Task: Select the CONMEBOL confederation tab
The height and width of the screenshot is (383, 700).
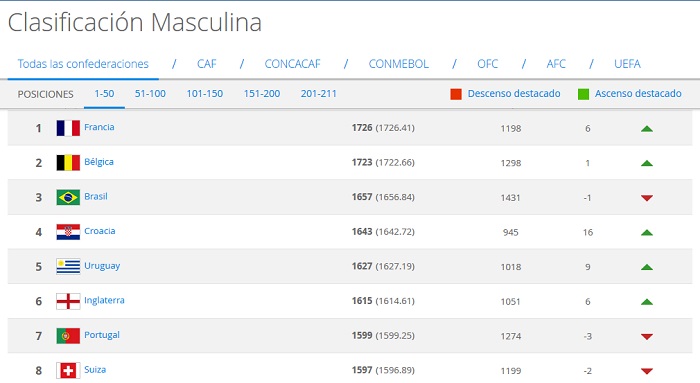Action: click(399, 64)
